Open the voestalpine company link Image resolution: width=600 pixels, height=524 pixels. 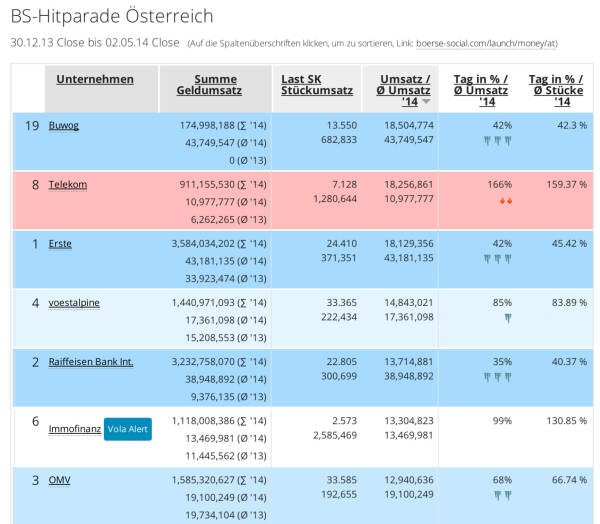click(74, 303)
